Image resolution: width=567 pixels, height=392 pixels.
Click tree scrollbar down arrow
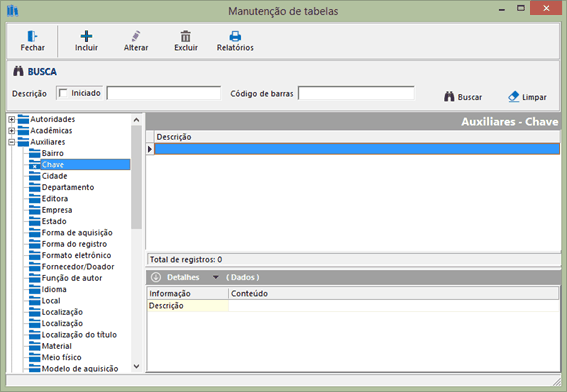(x=136, y=366)
